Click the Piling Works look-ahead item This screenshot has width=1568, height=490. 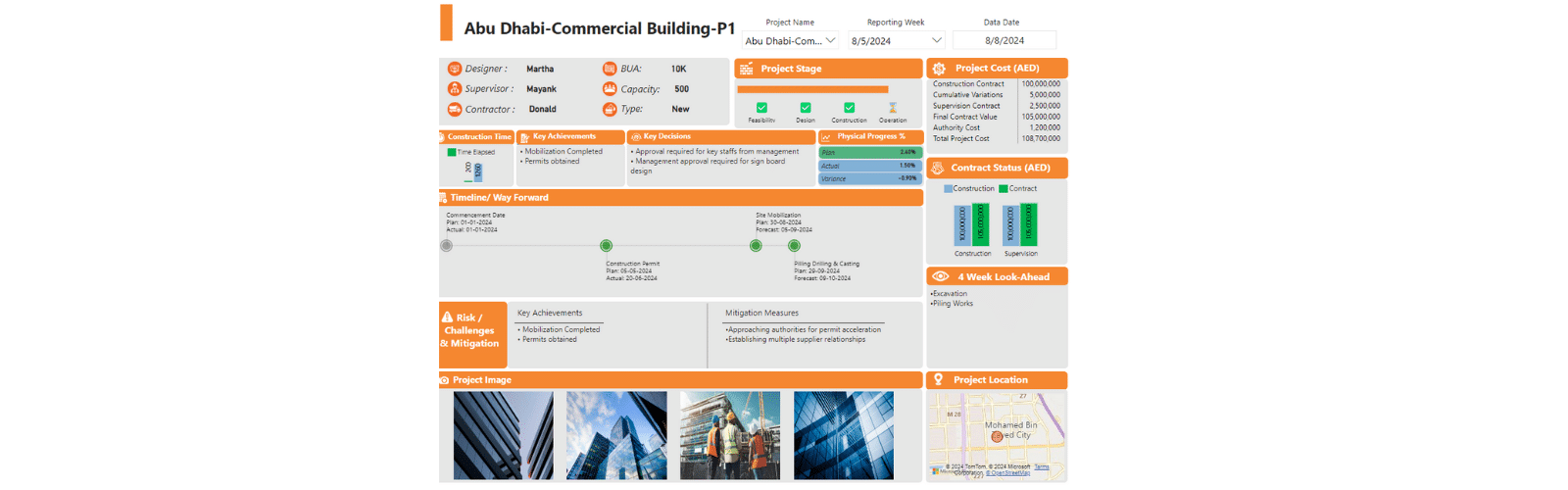(952, 304)
